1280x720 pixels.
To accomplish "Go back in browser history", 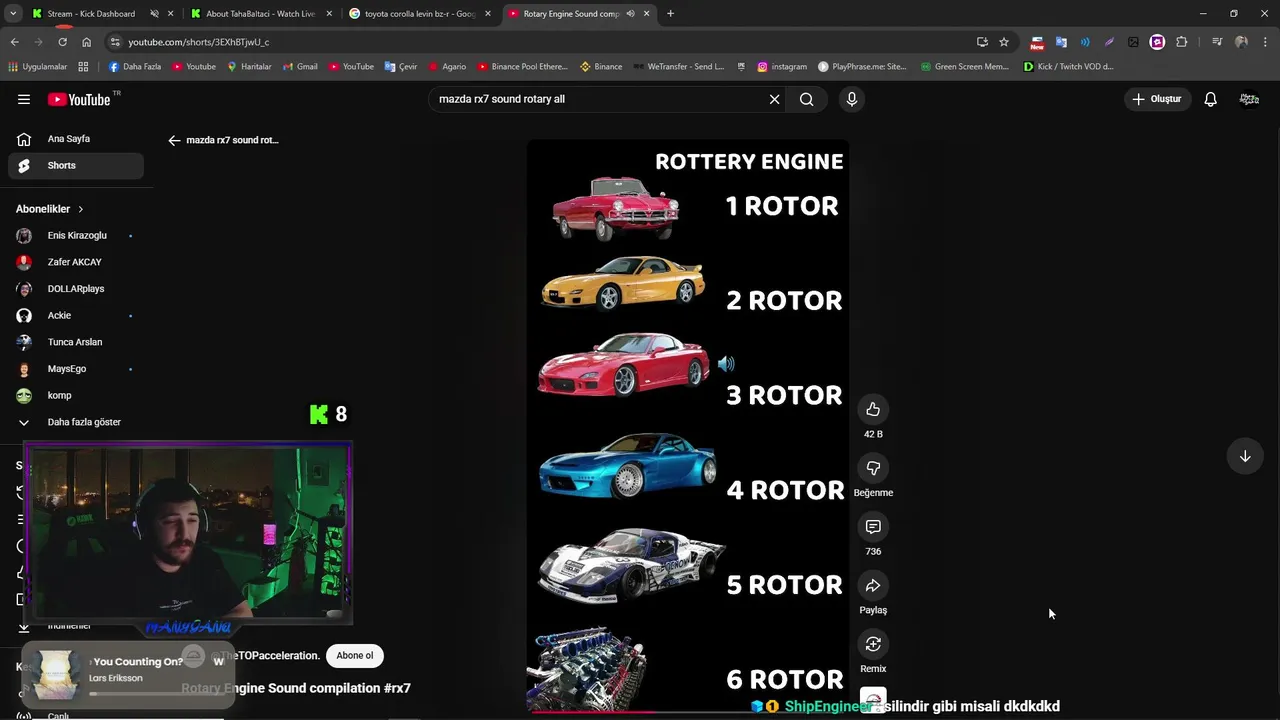I will 14,42.
